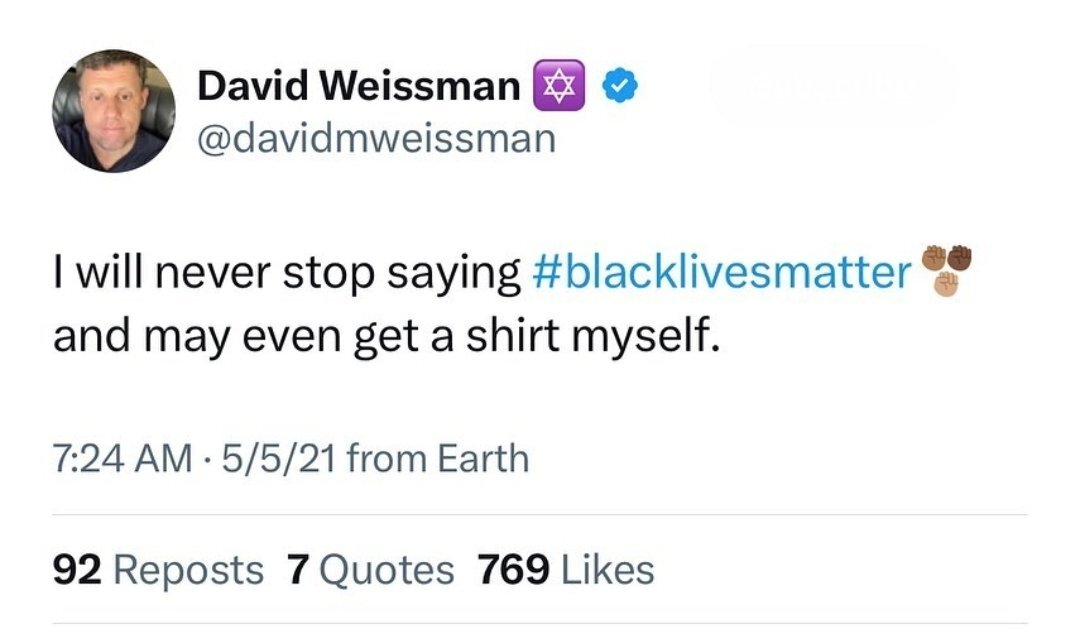Viewport: 1080px width, 634px height.
Task: Click the David Weissman display name
Action: tap(358, 88)
